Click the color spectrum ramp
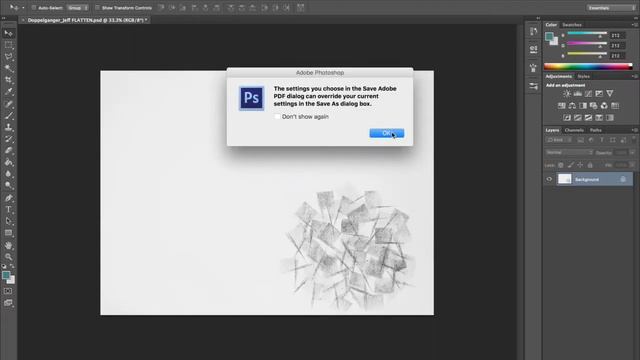The width and height of the screenshot is (640, 360). point(588,67)
